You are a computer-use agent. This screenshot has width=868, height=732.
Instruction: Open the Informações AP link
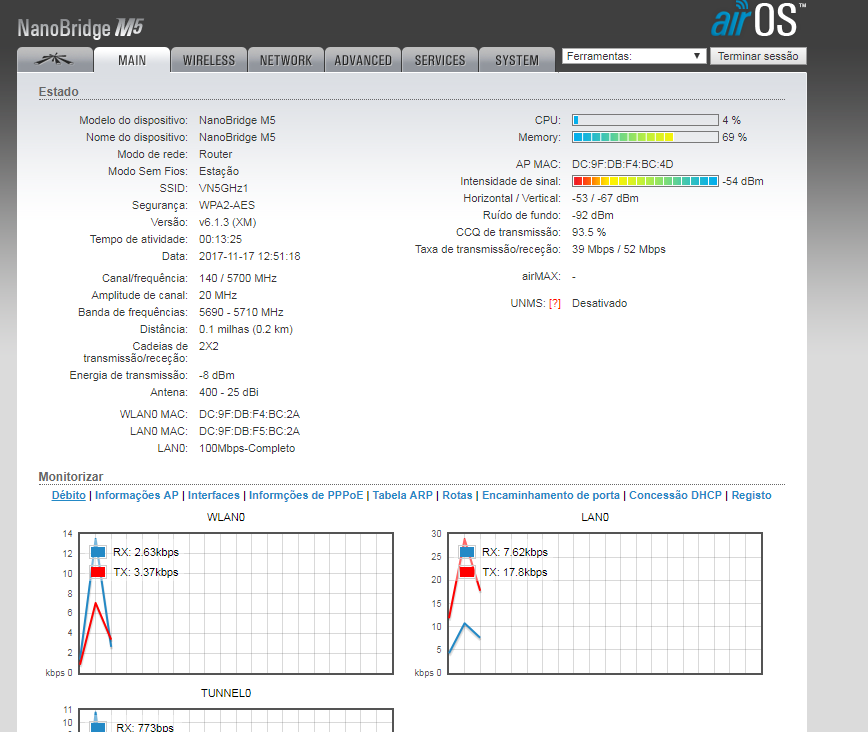tap(137, 495)
